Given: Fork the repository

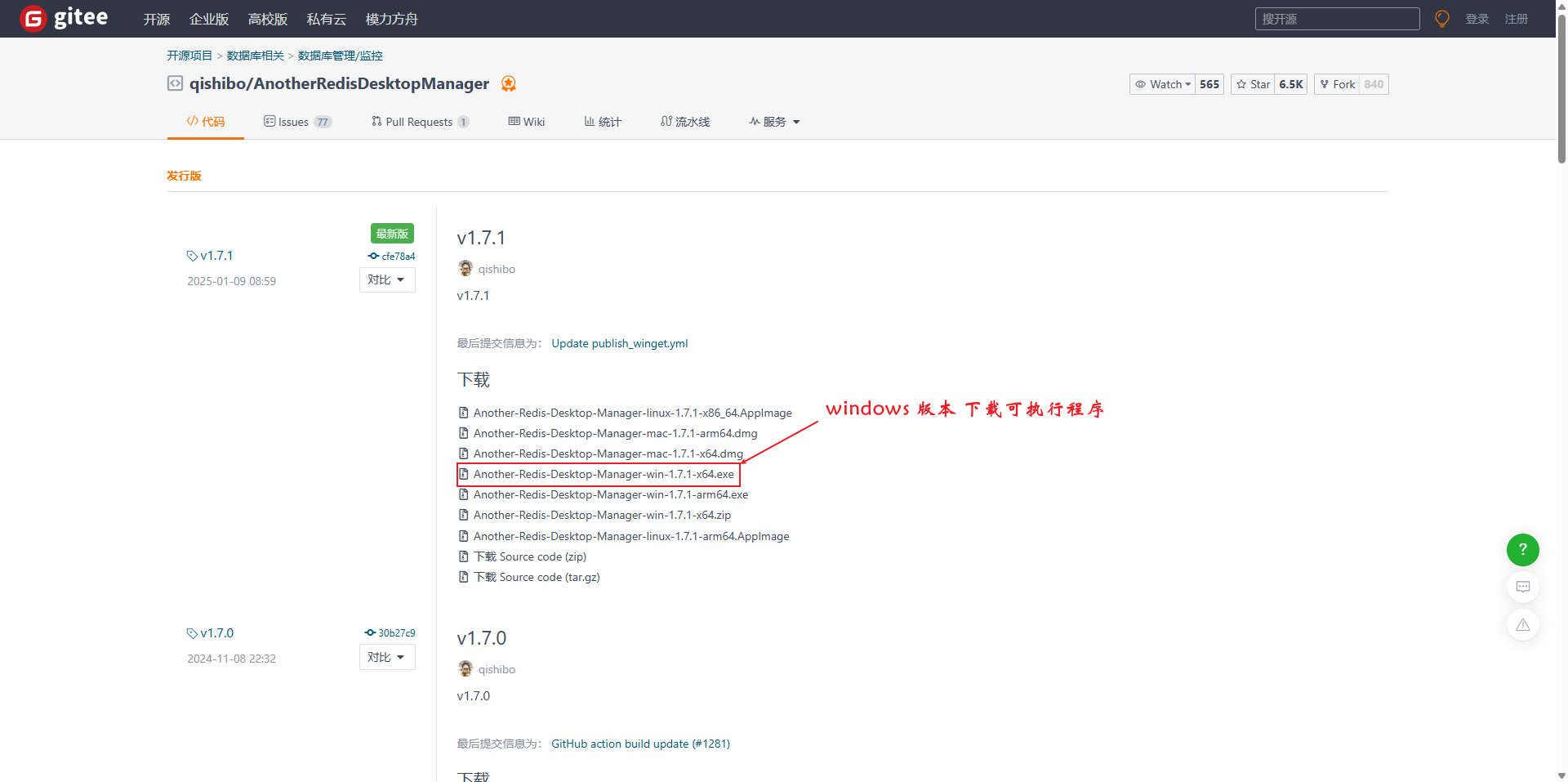Looking at the screenshot, I should [1337, 84].
